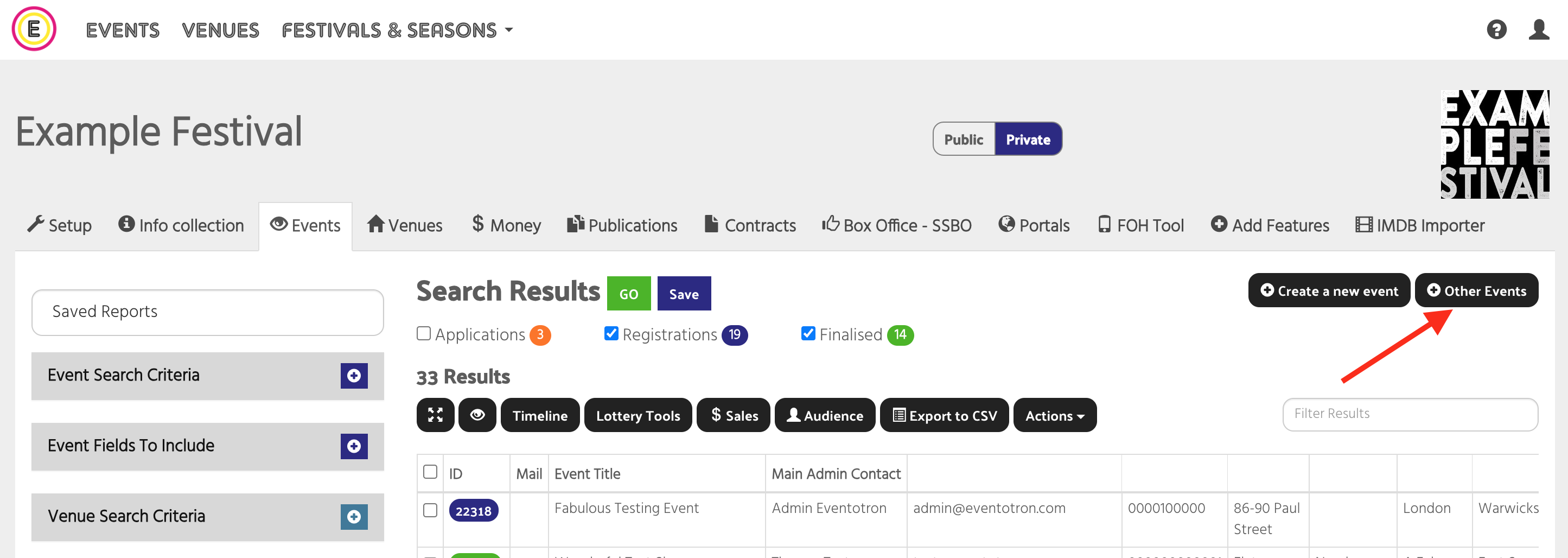
Task: Open the IMDB Importer tab
Action: point(1420,225)
